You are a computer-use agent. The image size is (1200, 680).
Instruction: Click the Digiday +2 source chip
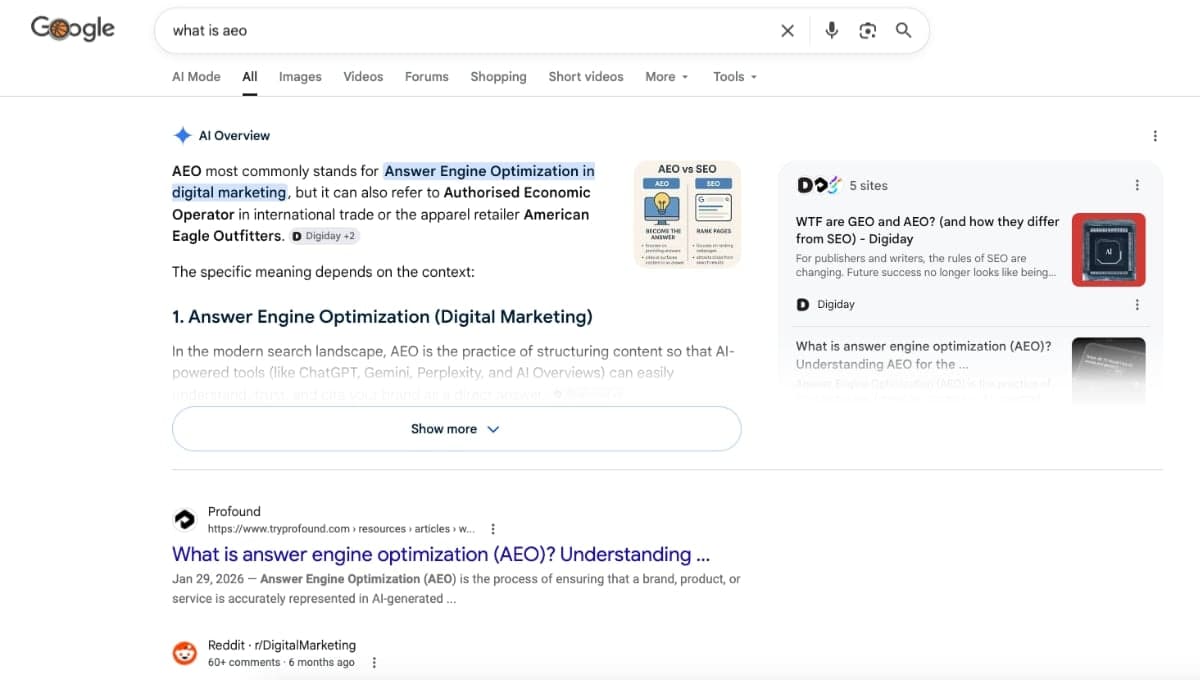point(325,236)
